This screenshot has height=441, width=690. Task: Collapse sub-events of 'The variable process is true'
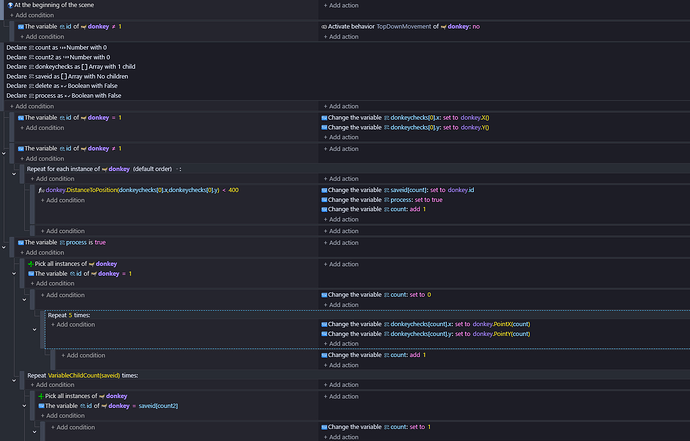(x=4, y=247)
